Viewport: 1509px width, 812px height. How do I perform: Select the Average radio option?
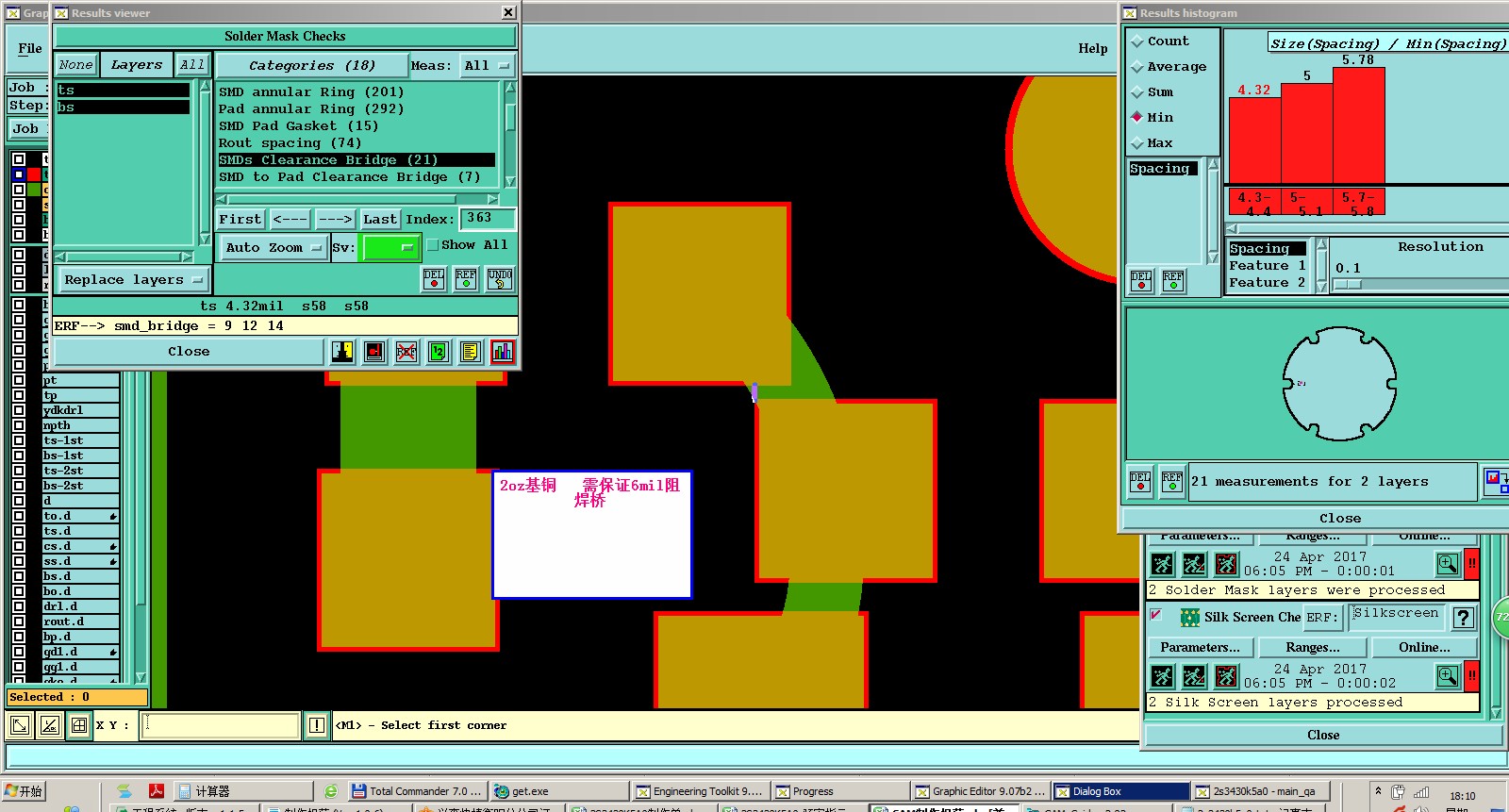pyautogui.click(x=1137, y=67)
